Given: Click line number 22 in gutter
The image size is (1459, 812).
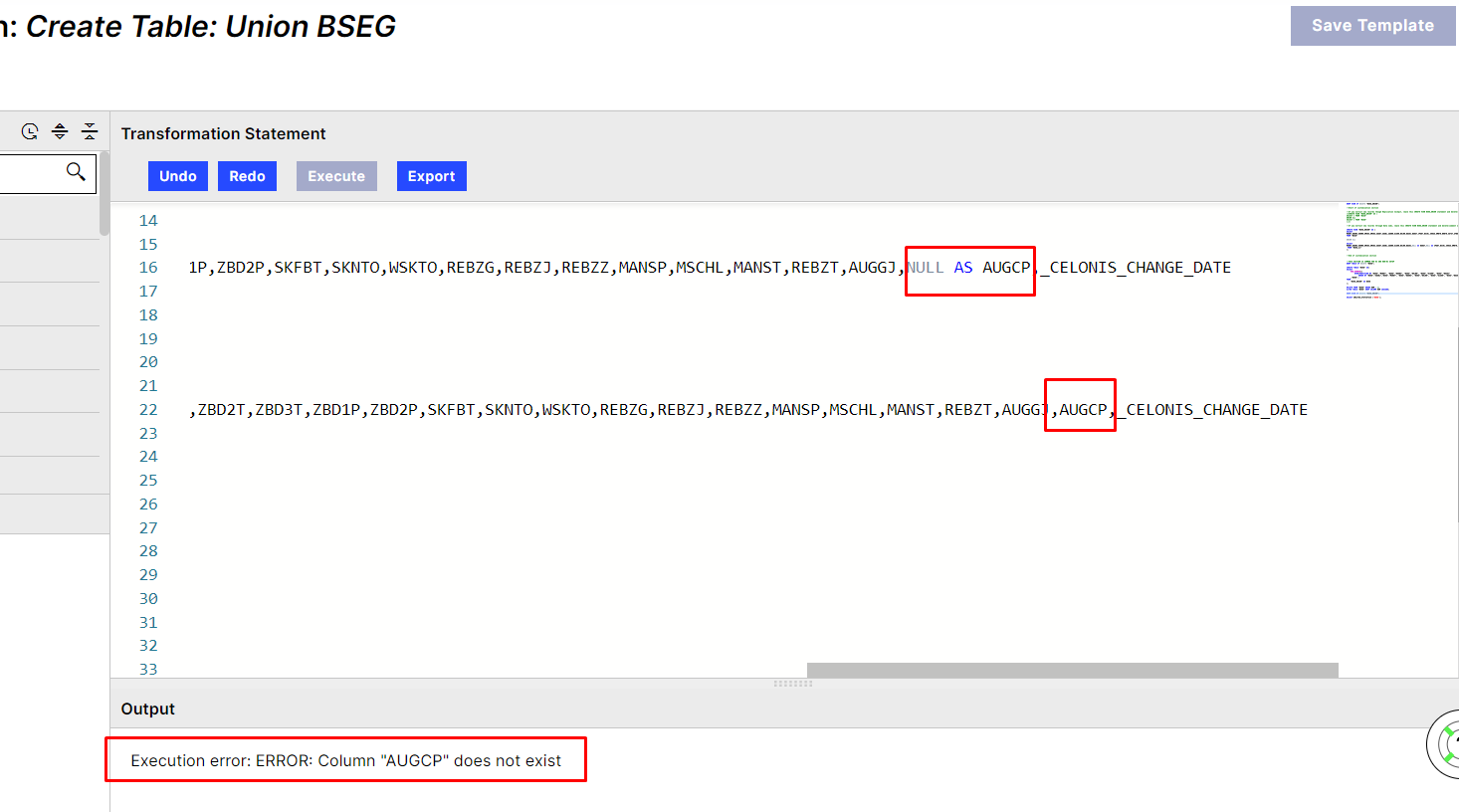Looking at the screenshot, I should pyautogui.click(x=148, y=410).
